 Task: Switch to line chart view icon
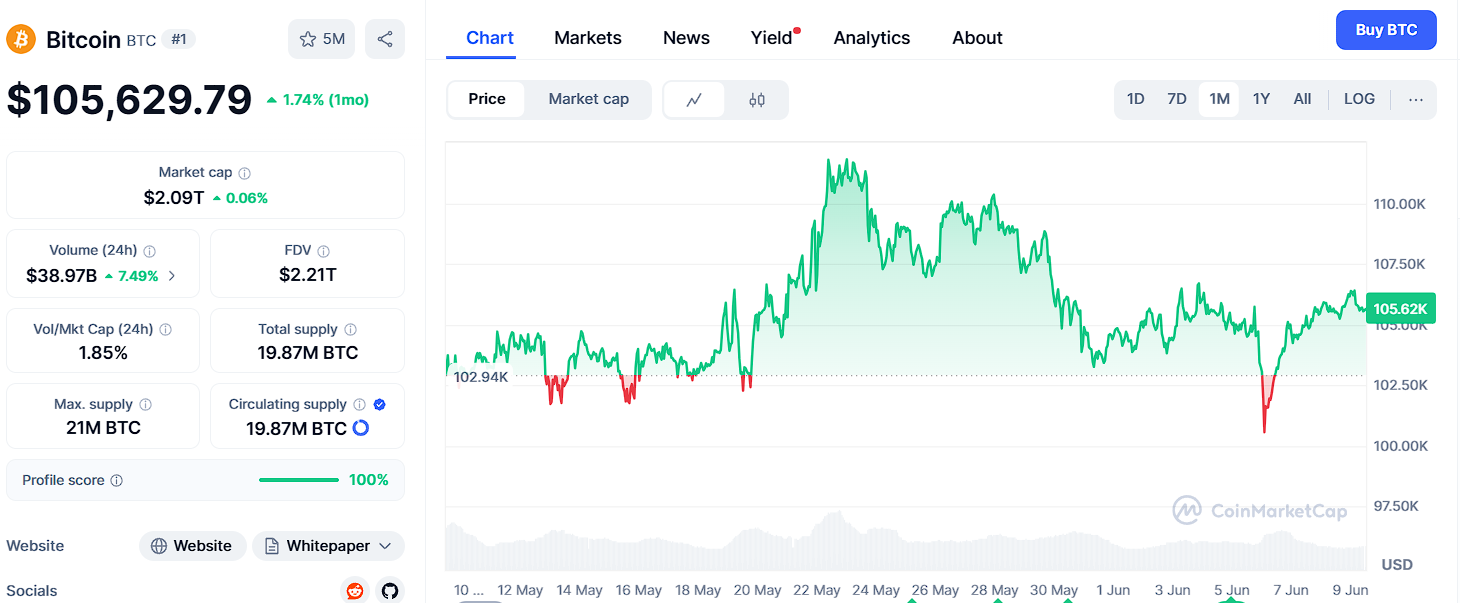[694, 99]
